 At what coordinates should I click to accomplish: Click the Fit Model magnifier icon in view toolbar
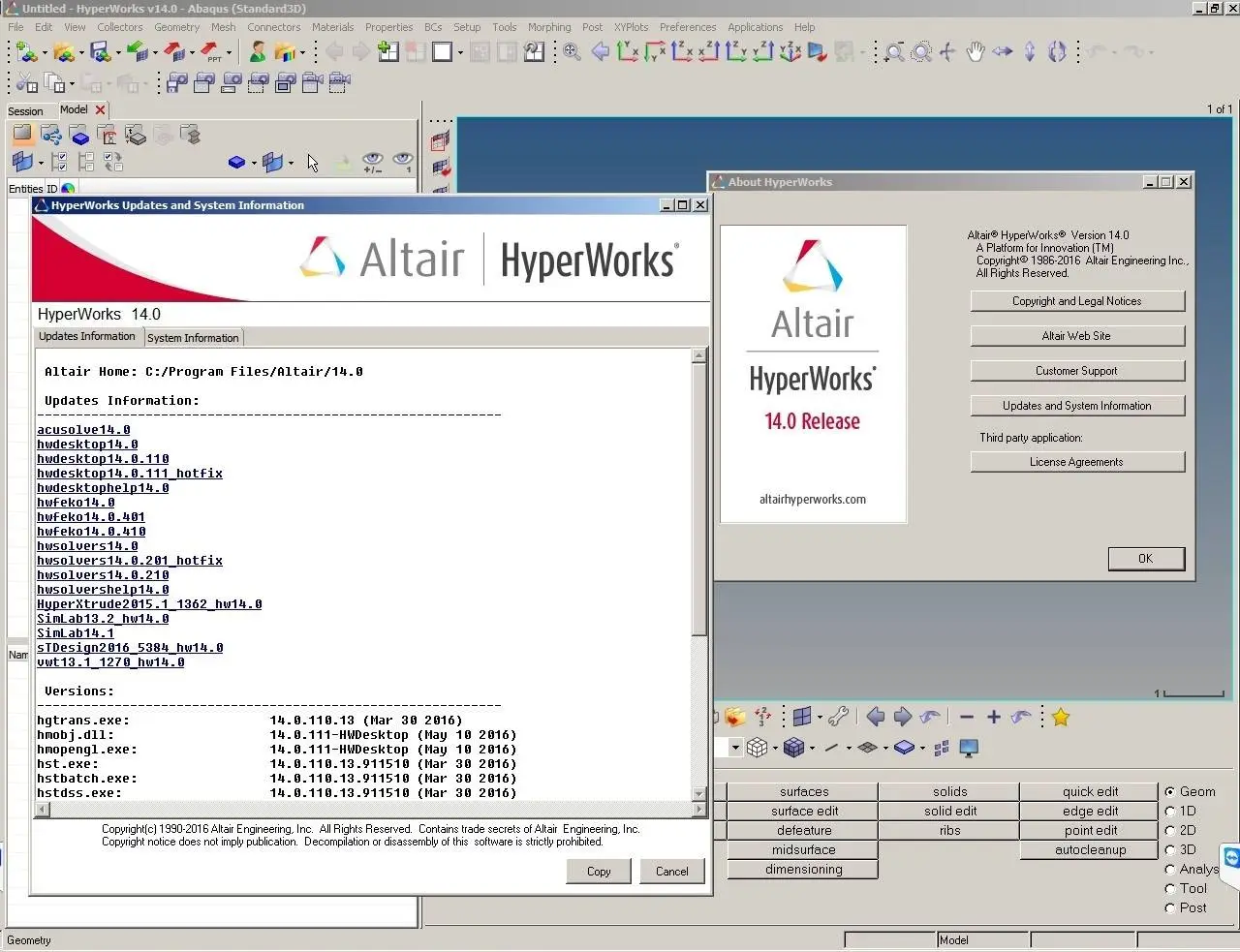pos(572,51)
